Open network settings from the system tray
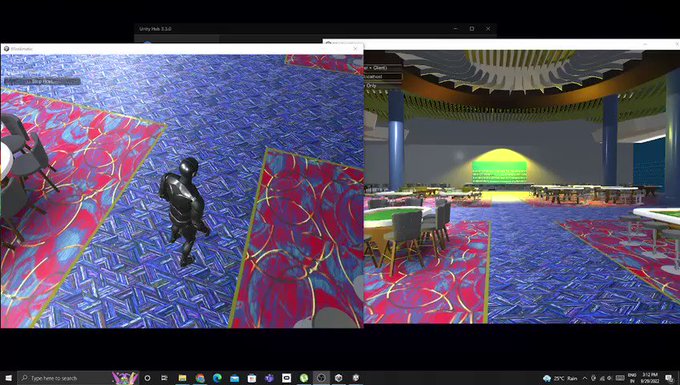The width and height of the screenshot is (680, 385). pyautogui.click(x=602, y=378)
